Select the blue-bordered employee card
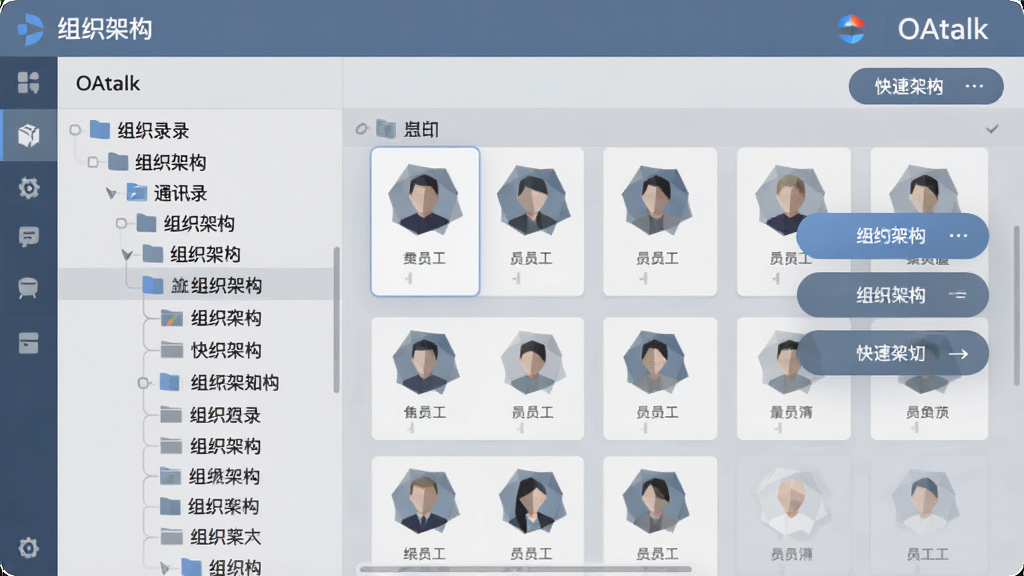 [x=425, y=222]
